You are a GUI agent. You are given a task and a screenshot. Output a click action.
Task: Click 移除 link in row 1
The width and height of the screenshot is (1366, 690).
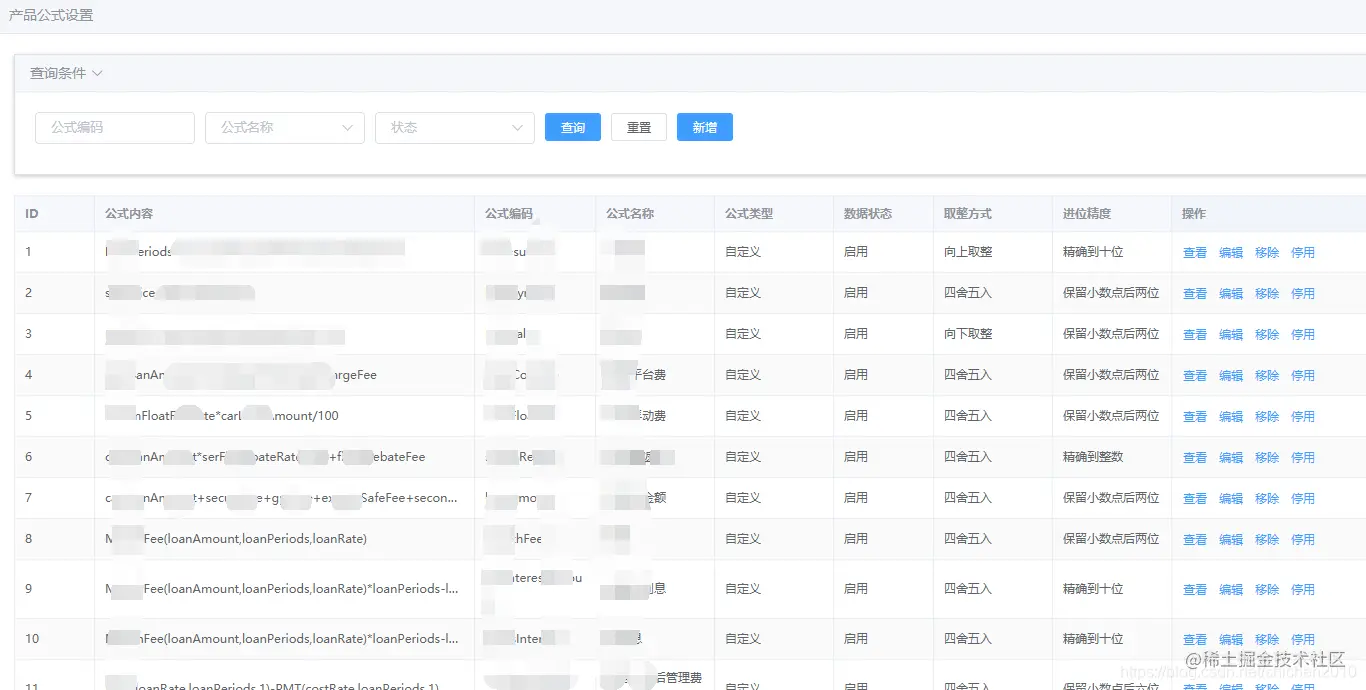(1267, 253)
